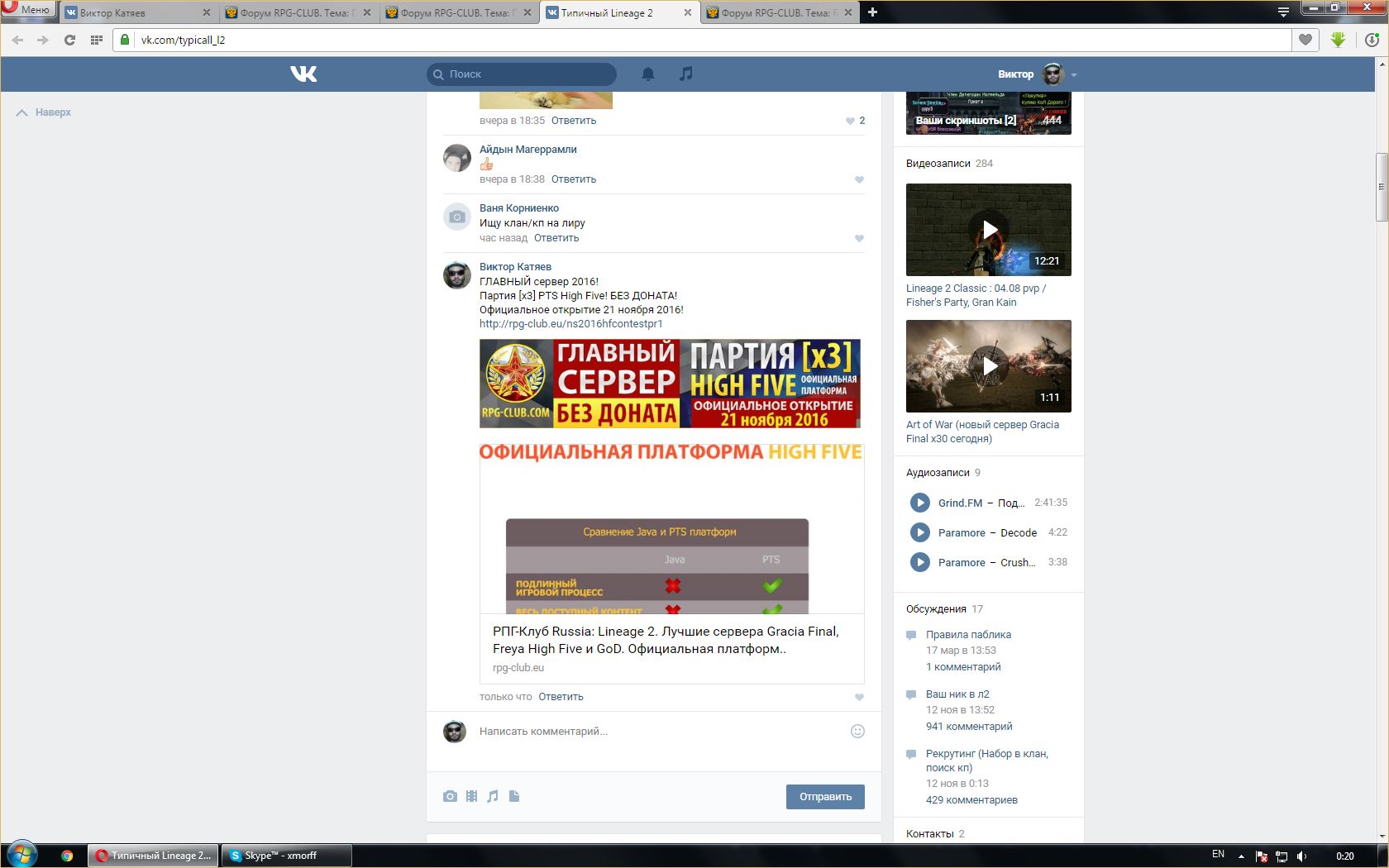
Task: Attach audio with the music note icon
Action: 493,796
